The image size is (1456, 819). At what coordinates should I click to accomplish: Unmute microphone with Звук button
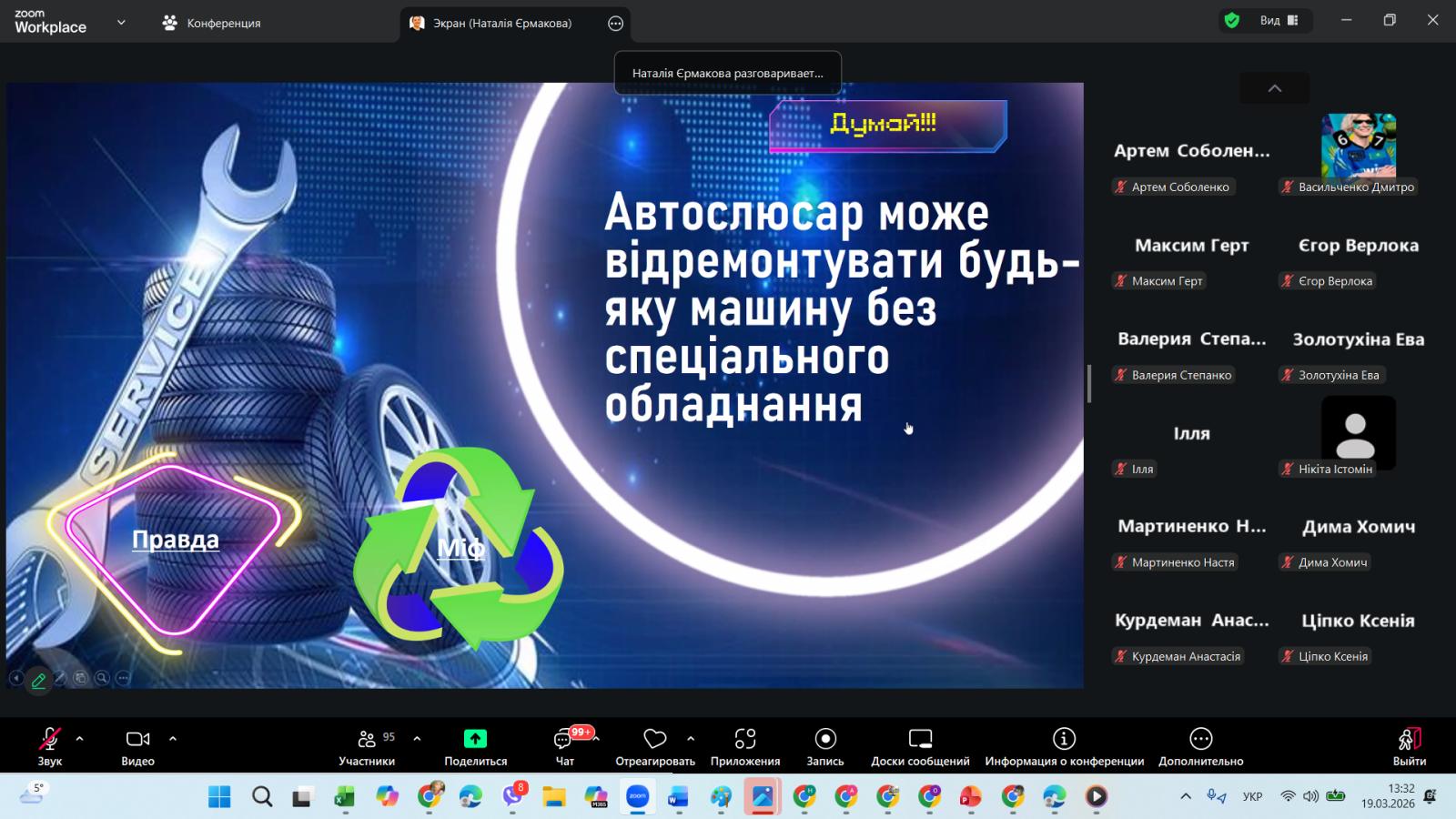(x=50, y=738)
